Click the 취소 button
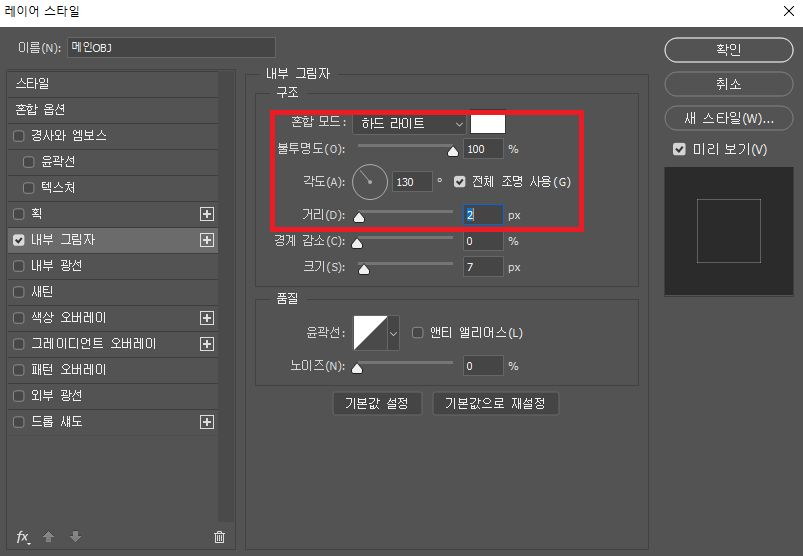This screenshot has width=803, height=556. (x=729, y=84)
